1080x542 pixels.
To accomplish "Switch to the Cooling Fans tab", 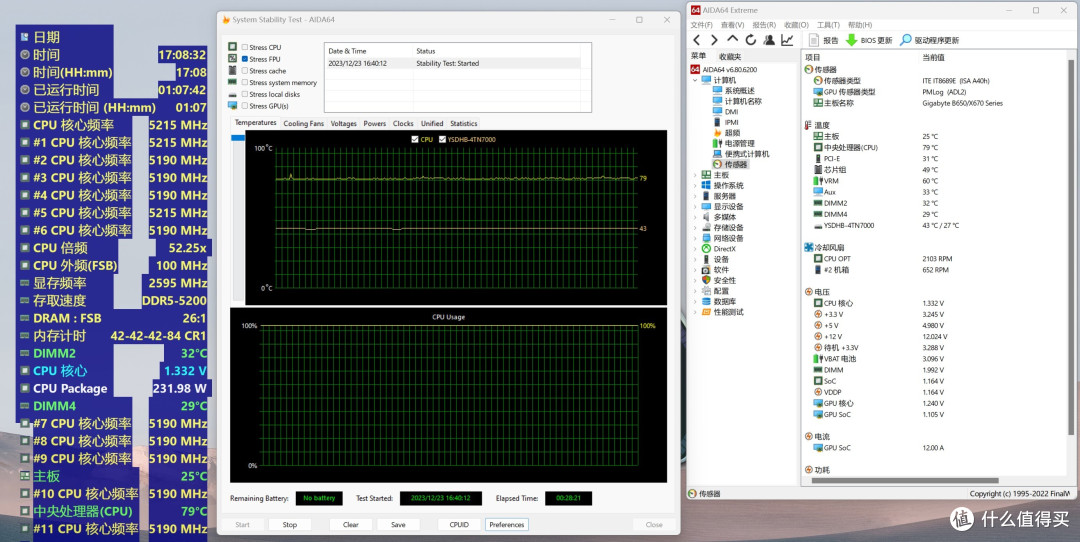I will [x=303, y=124].
